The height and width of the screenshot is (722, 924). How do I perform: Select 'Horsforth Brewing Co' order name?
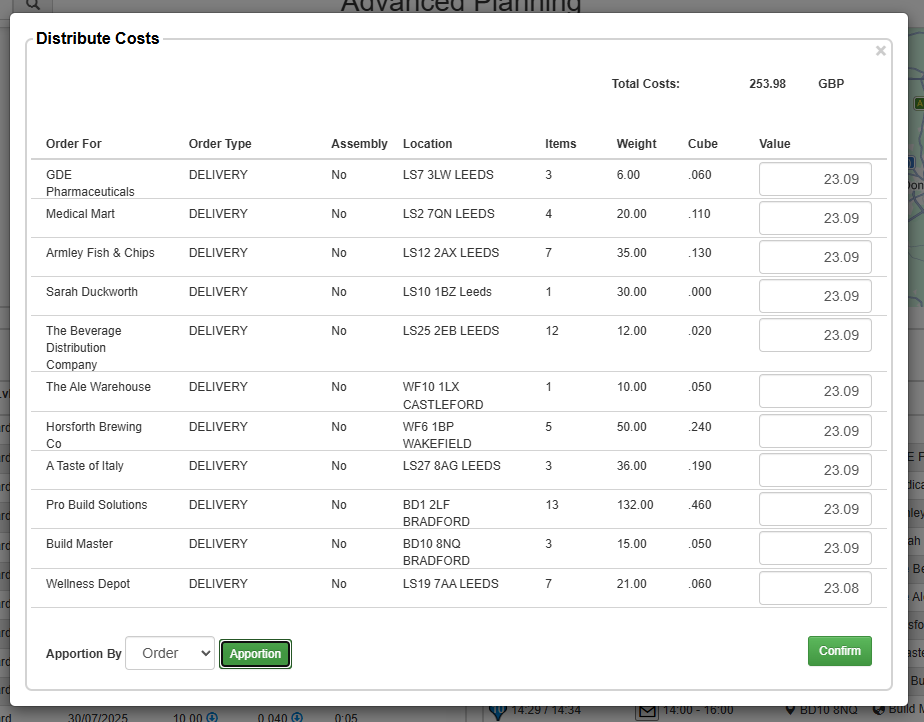click(94, 435)
